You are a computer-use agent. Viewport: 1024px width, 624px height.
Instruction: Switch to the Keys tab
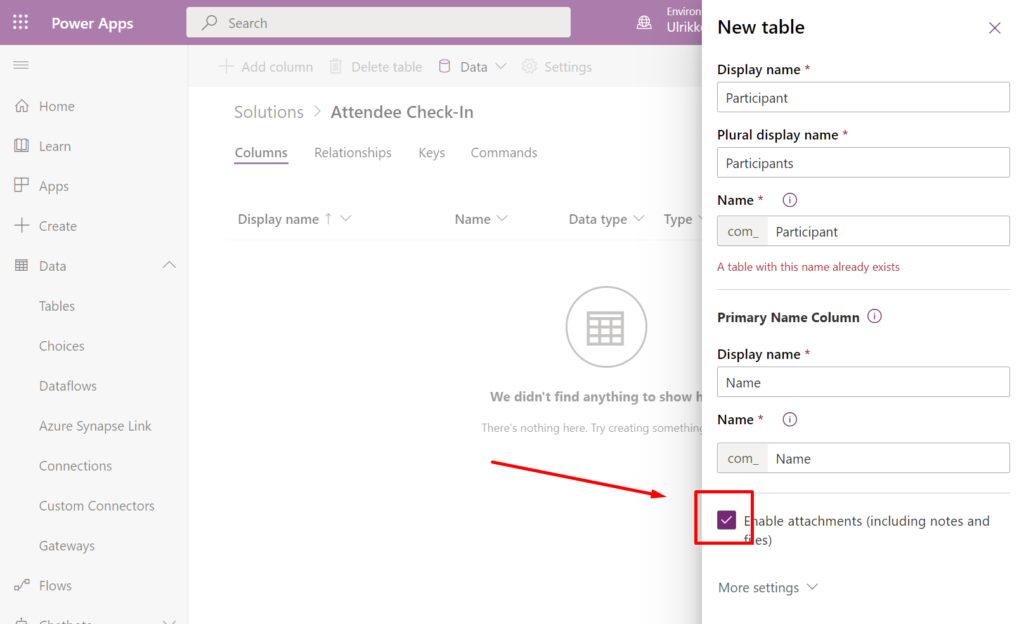[x=432, y=152]
